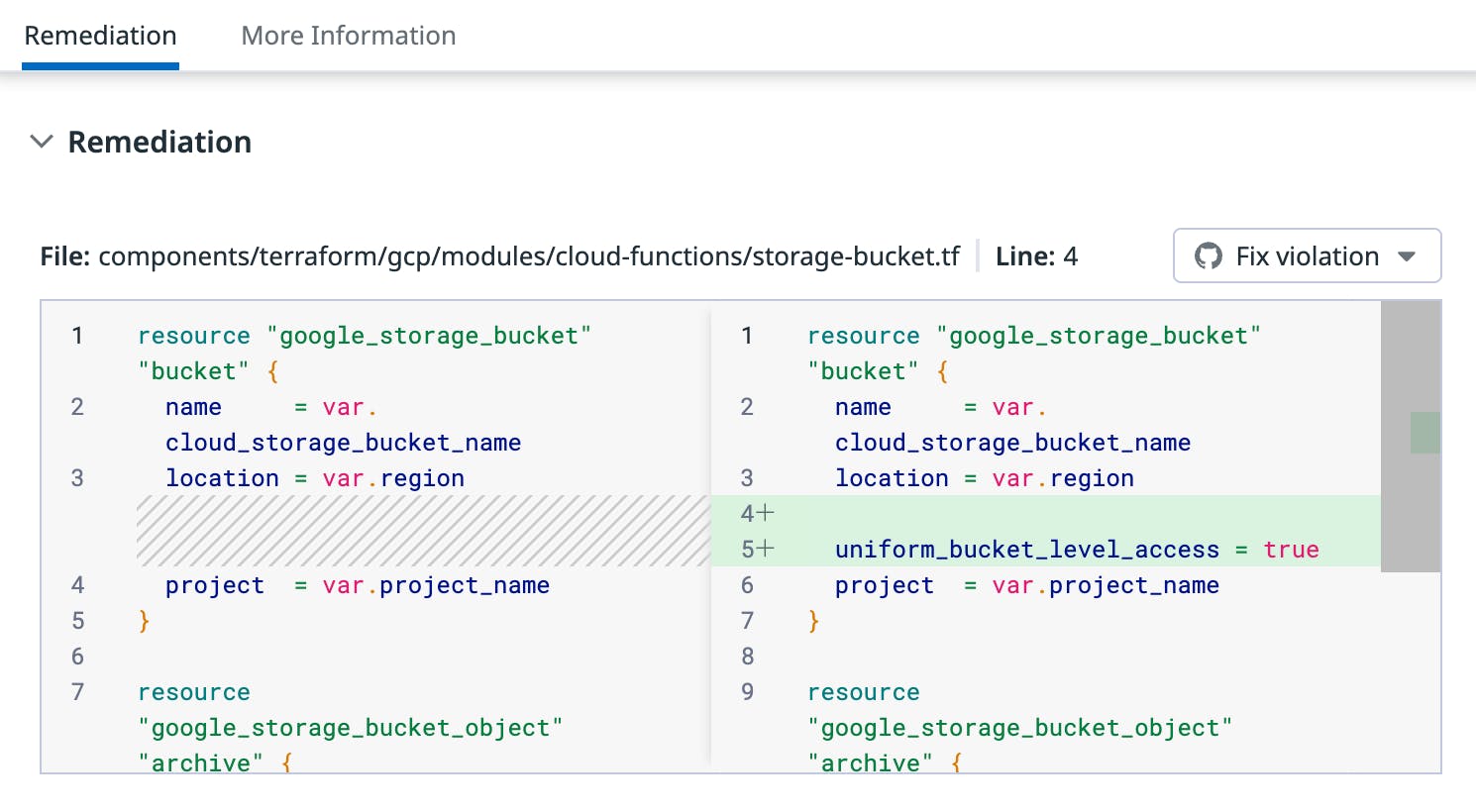
Task: Click the Remediation section heading
Action: coord(158,142)
